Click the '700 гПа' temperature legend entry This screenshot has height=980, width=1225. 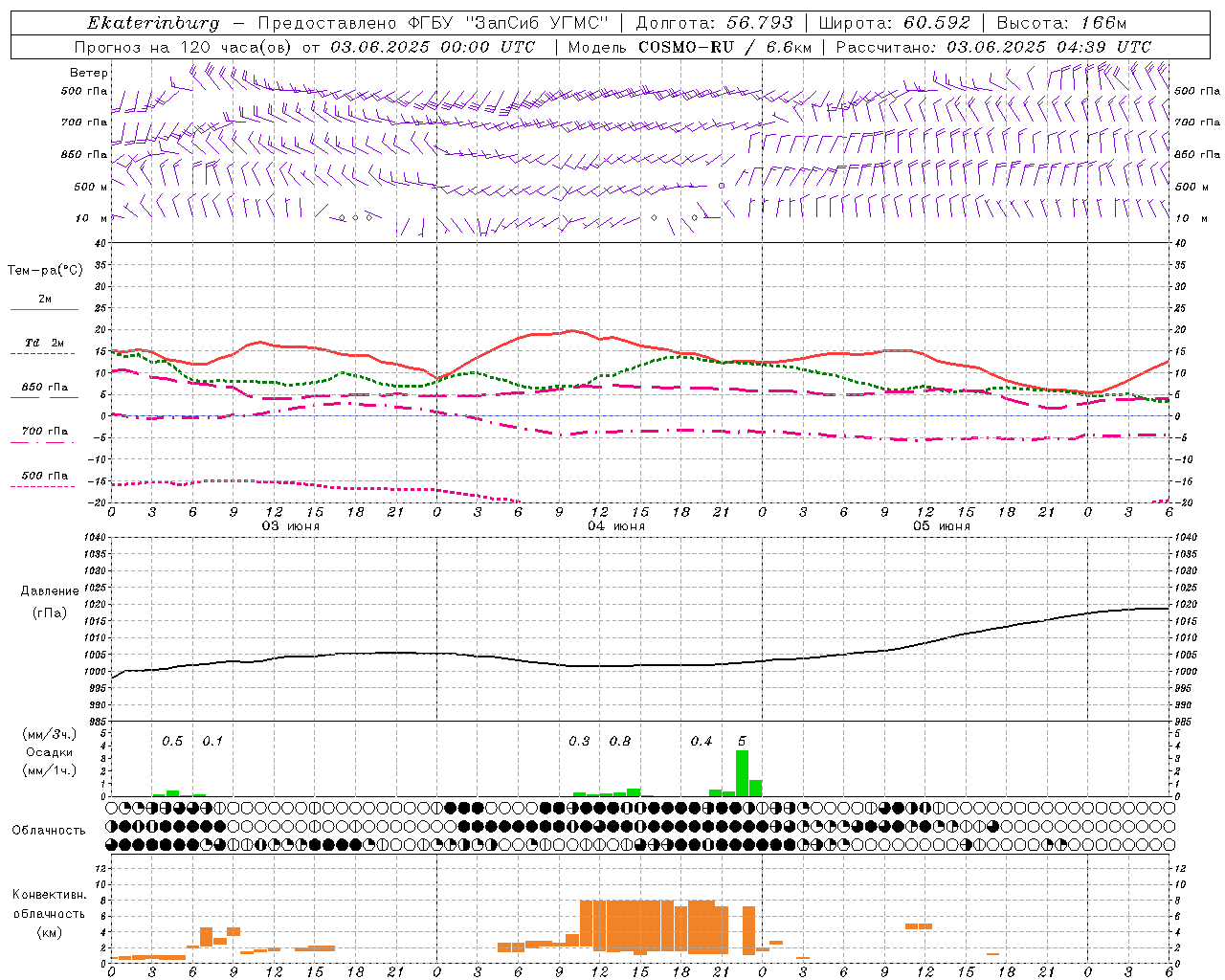point(45,432)
